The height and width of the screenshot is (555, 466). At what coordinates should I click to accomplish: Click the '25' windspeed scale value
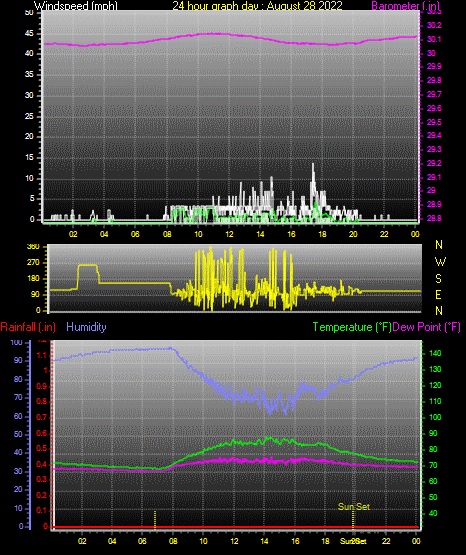click(x=29, y=116)
